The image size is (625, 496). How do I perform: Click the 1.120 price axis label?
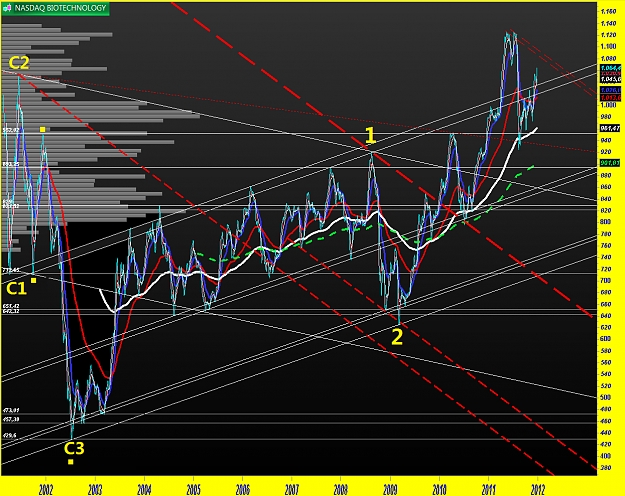(608, 35)
